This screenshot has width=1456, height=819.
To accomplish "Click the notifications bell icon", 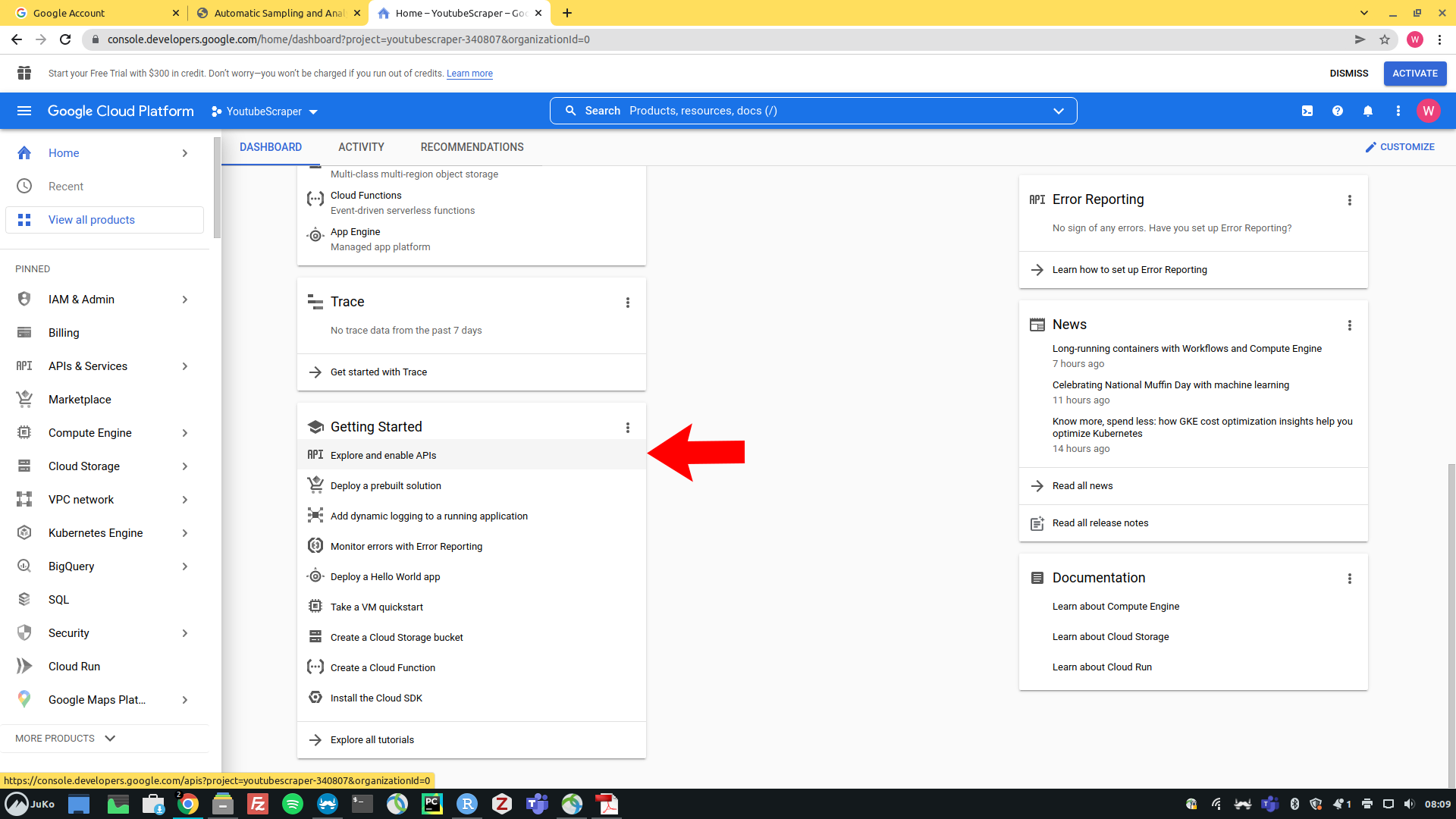I will coord(1368,111).
